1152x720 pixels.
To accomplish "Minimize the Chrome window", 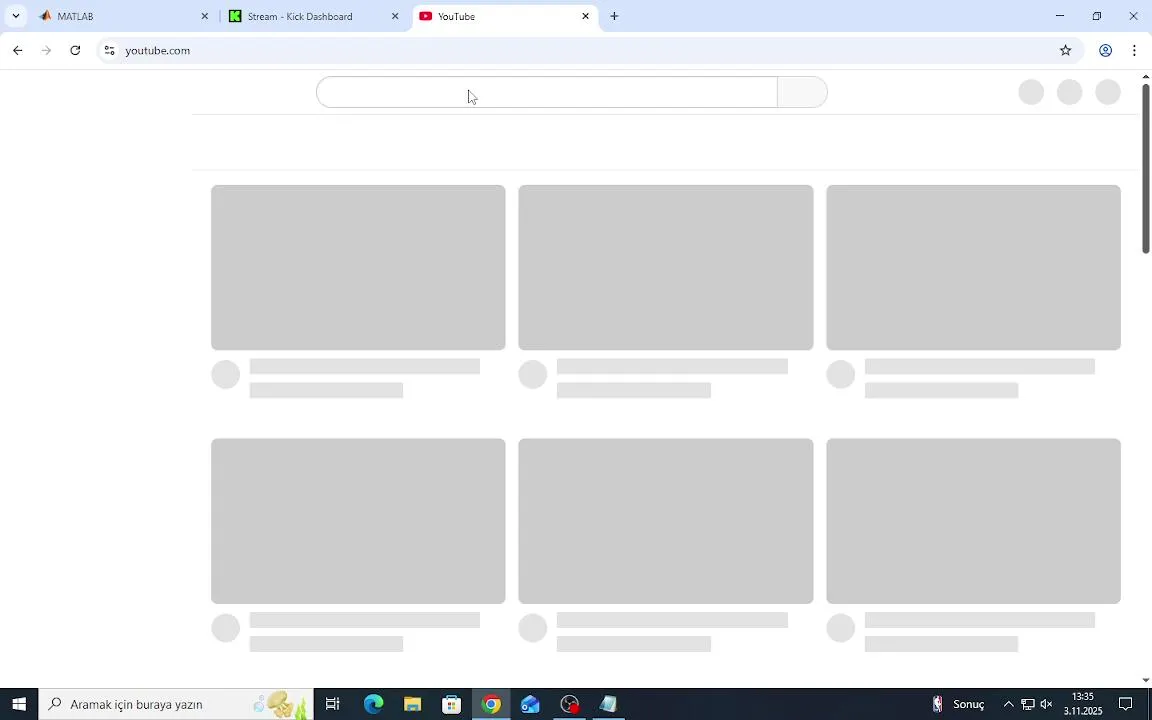I will coord(1059,16).
